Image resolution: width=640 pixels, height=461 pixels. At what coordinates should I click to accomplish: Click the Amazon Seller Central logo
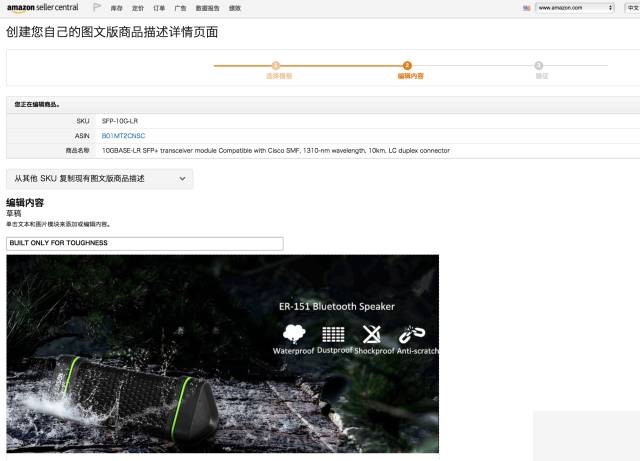(42, 8)
